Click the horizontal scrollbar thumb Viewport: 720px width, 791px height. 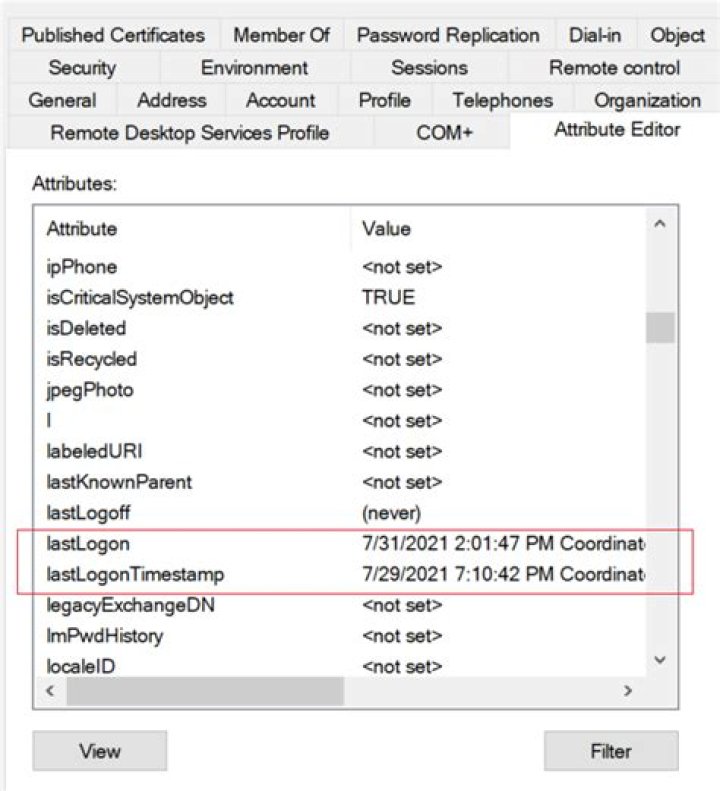pyautogui.click(x=205, y=690)
